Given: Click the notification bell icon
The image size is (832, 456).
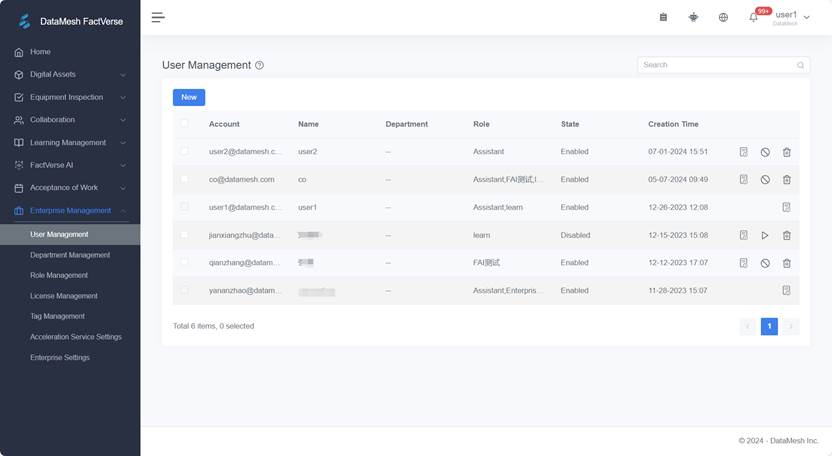Looking at the screenshot, I should [x=753, y=17].
